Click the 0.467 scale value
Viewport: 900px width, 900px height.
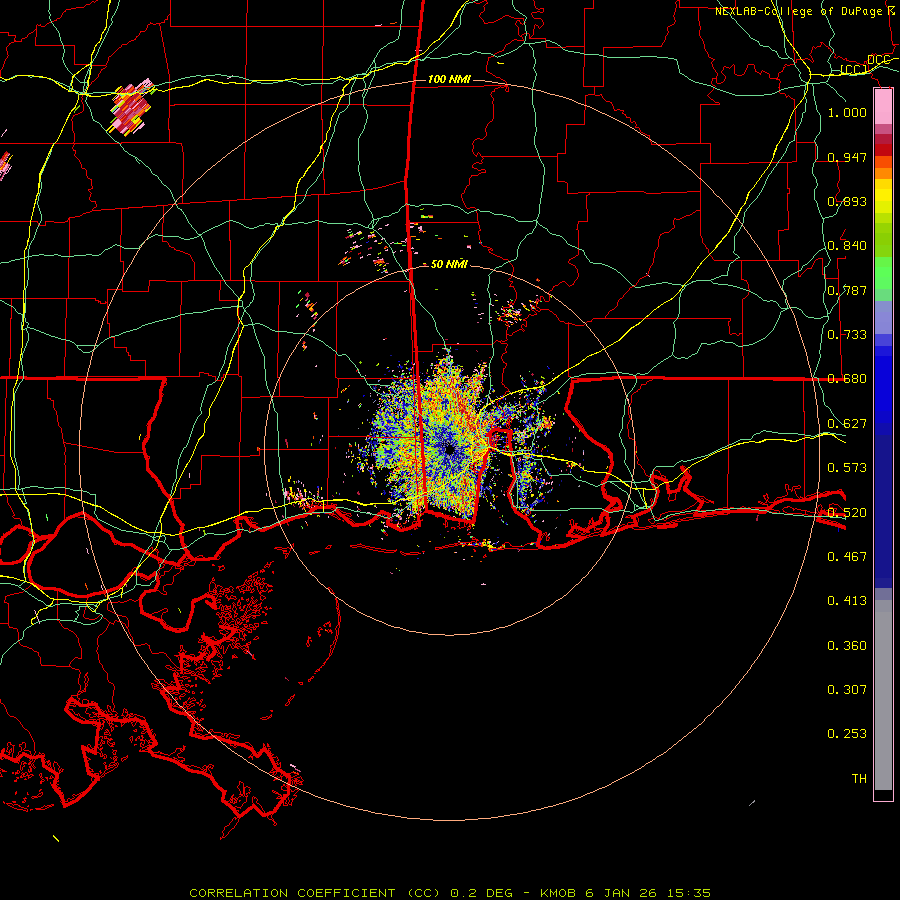click(847, 557)
